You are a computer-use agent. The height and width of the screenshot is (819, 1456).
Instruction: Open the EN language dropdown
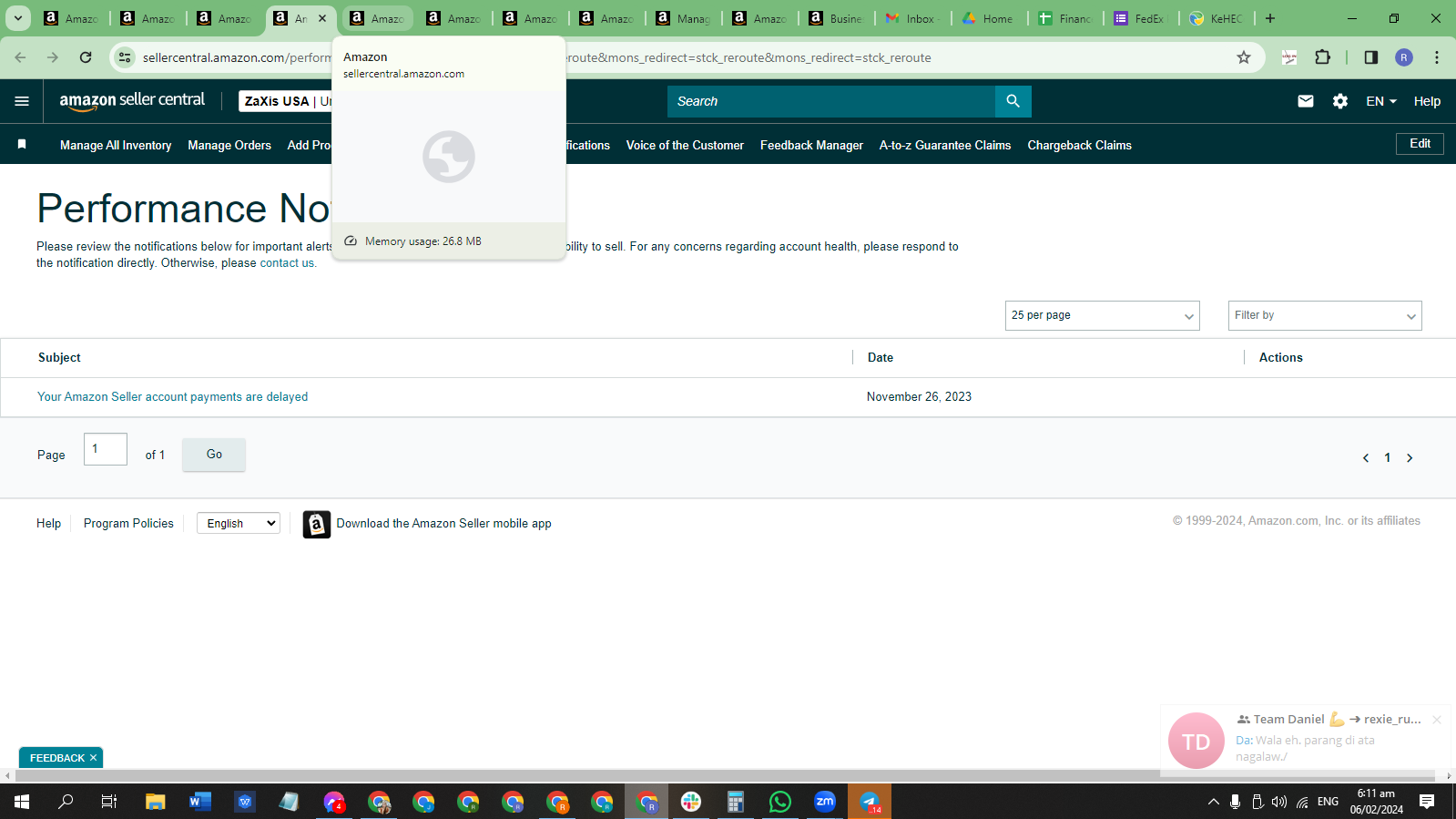click(1381, 101)
